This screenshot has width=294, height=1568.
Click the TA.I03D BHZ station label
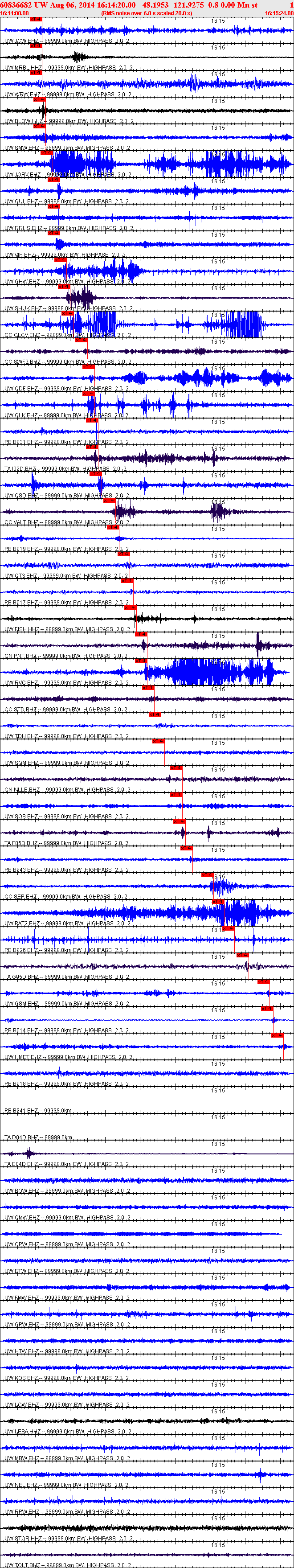pyautogui.click(x=20, y=469)
